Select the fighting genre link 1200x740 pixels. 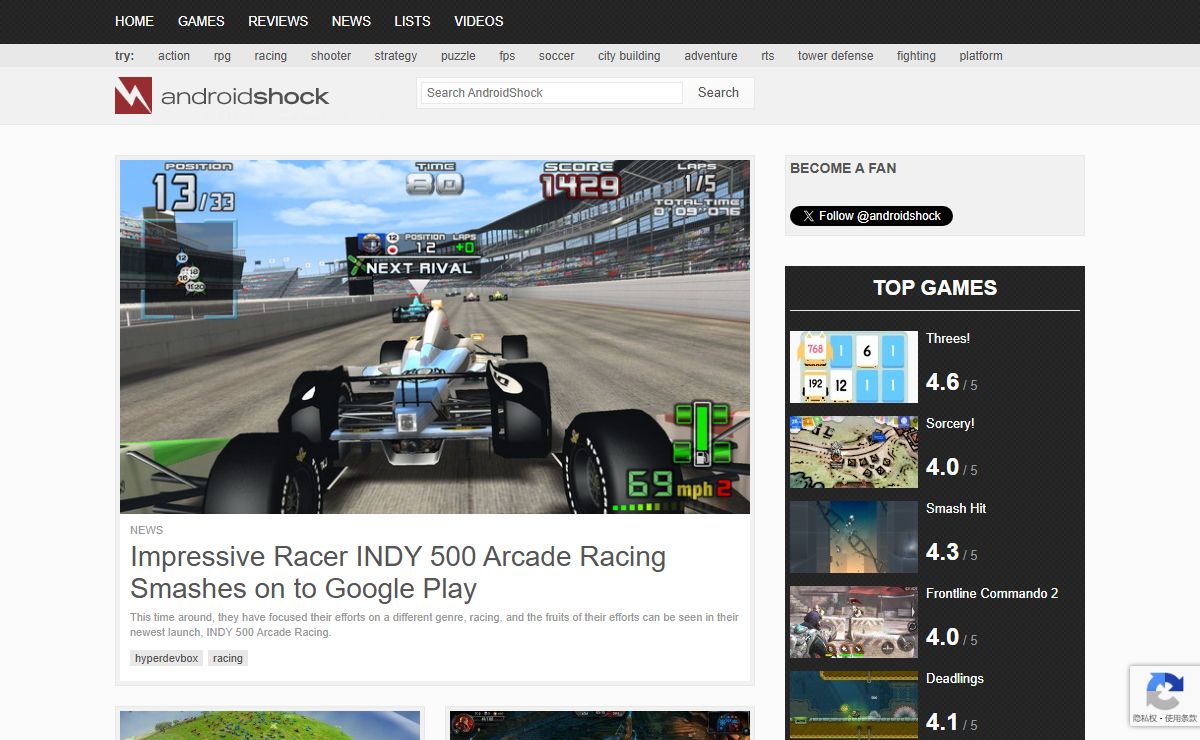916,56
